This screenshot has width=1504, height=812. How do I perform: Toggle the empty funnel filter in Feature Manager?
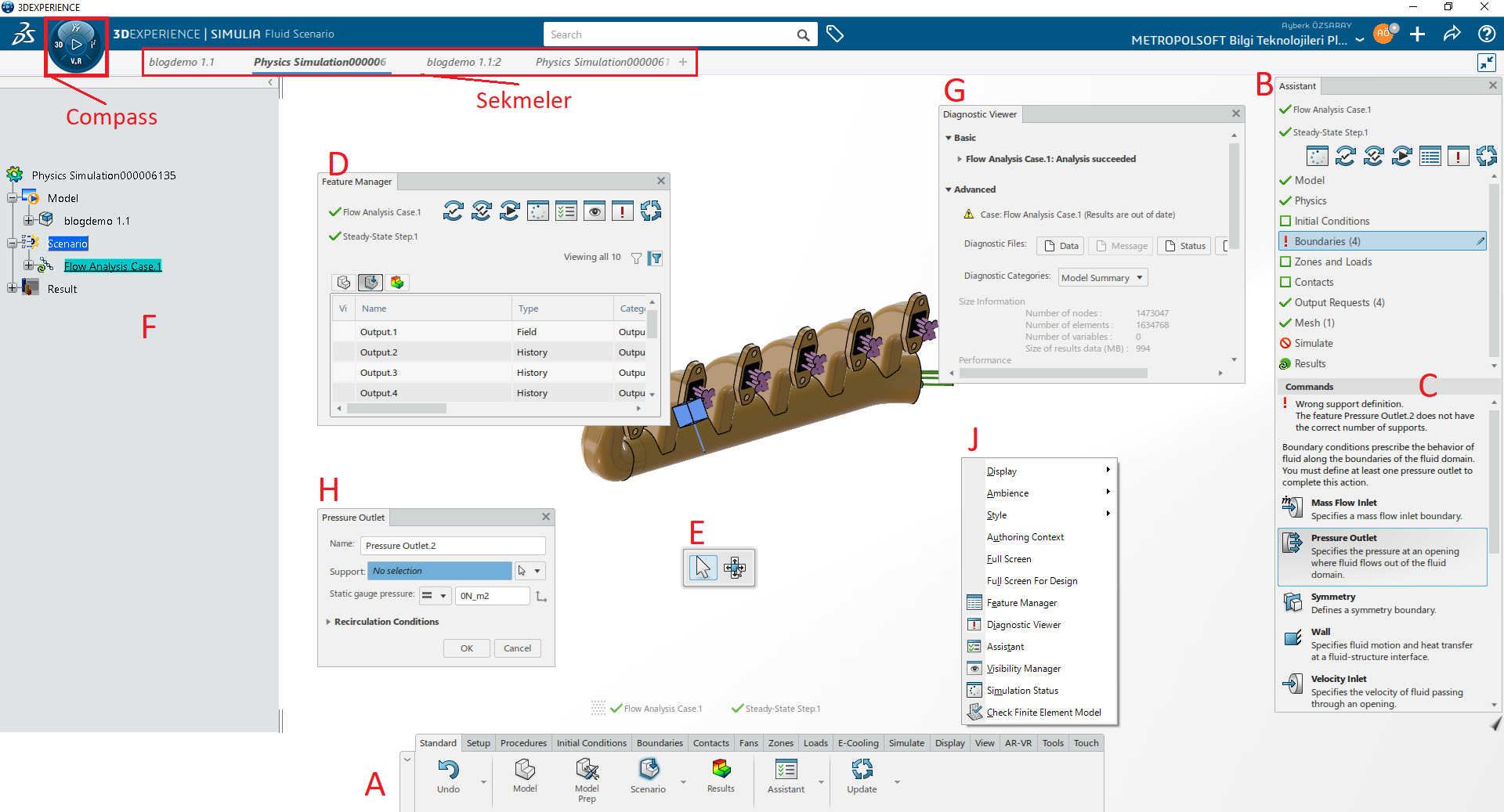coord(636,258)
